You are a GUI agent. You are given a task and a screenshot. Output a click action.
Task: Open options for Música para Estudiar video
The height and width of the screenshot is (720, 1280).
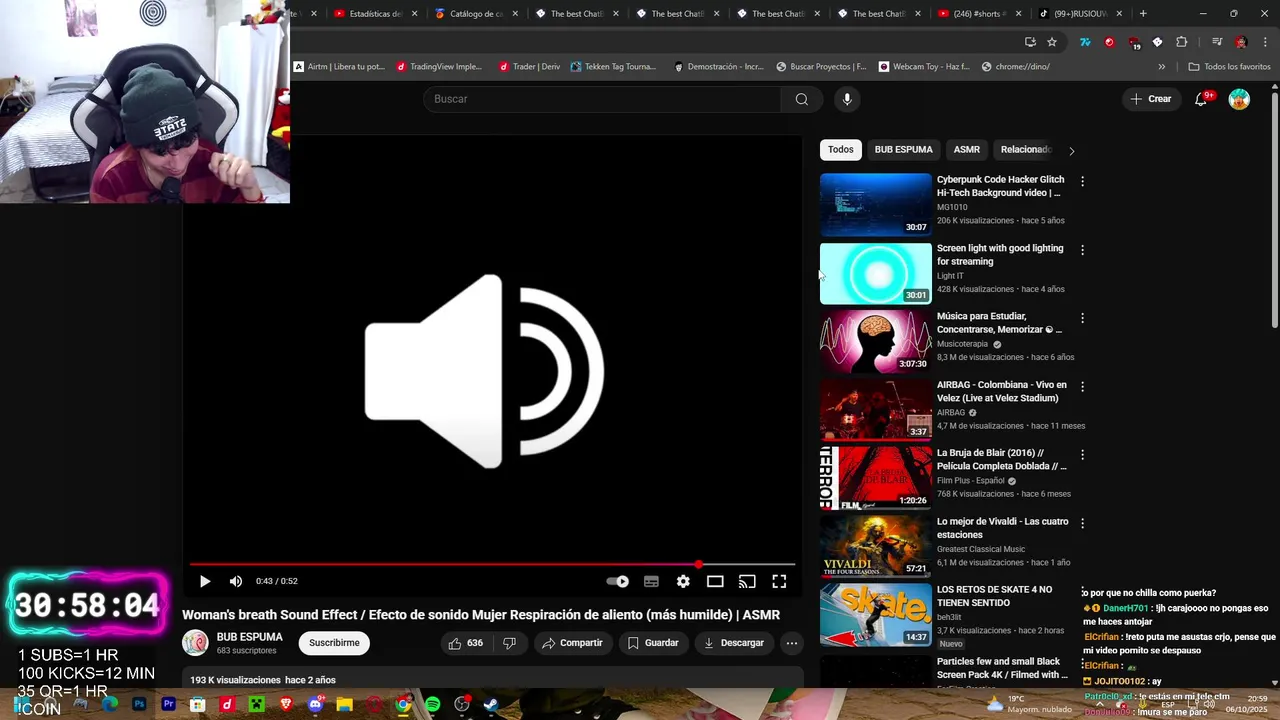tap(1082, 318)
